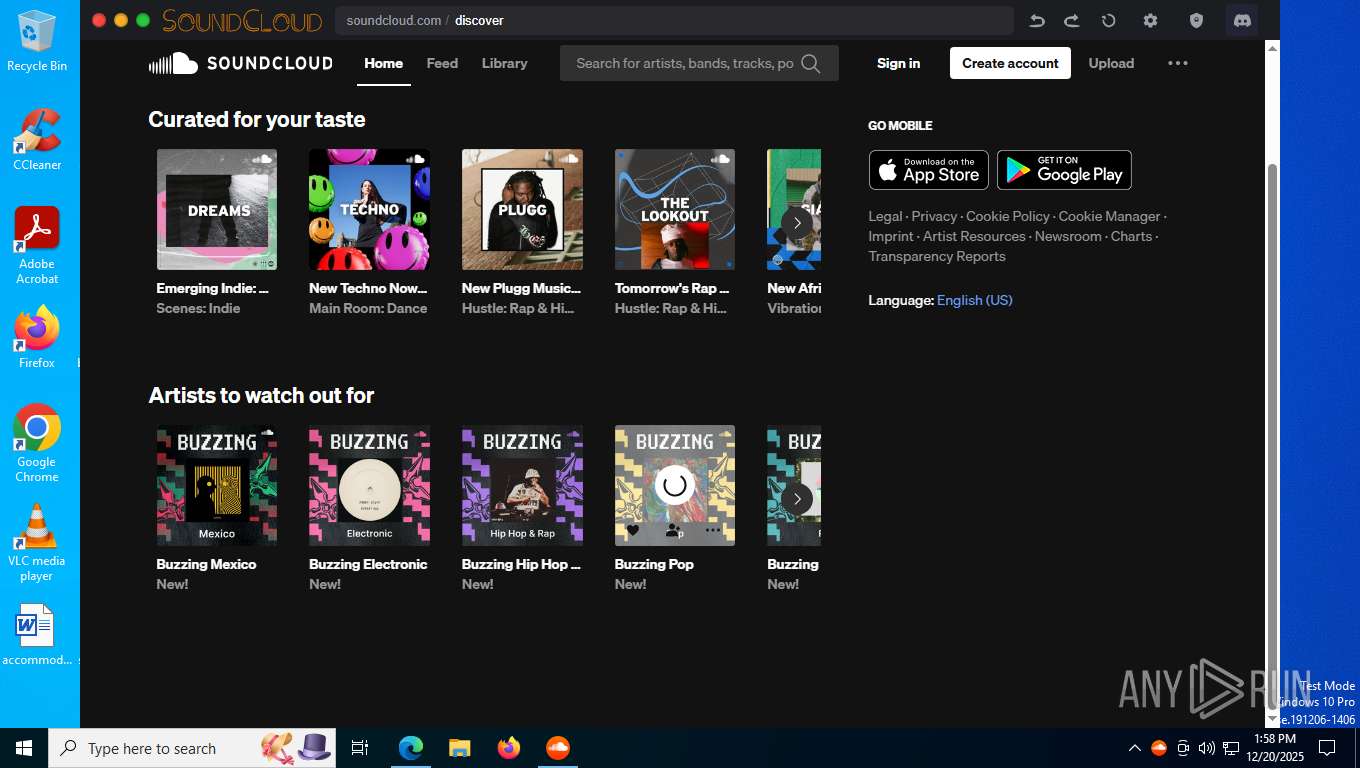Open the Imprint link
Screen dimensions: 1360x768
[x=891, y=236]
